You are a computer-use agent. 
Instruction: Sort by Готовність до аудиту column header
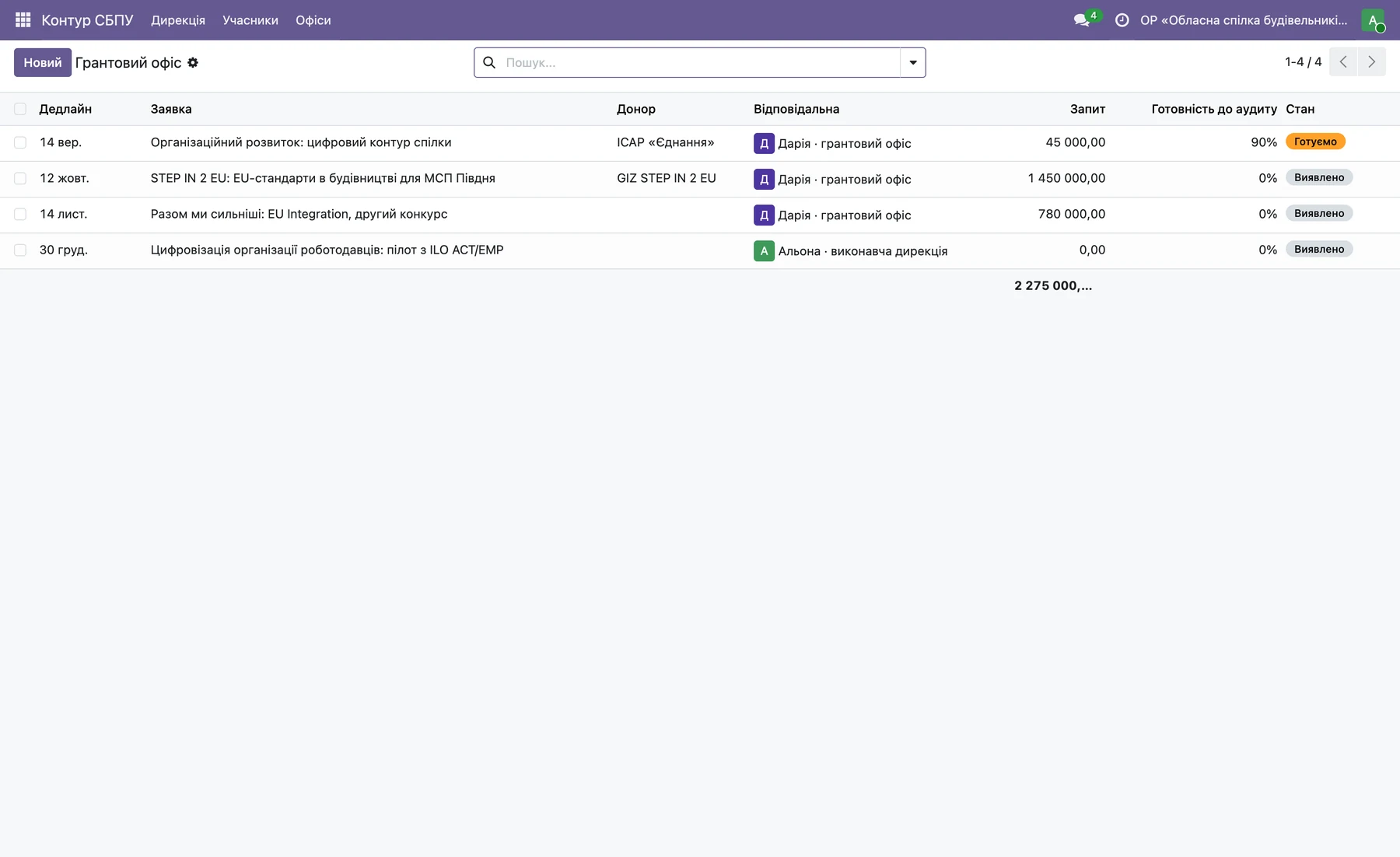[x=1214, y=109]
